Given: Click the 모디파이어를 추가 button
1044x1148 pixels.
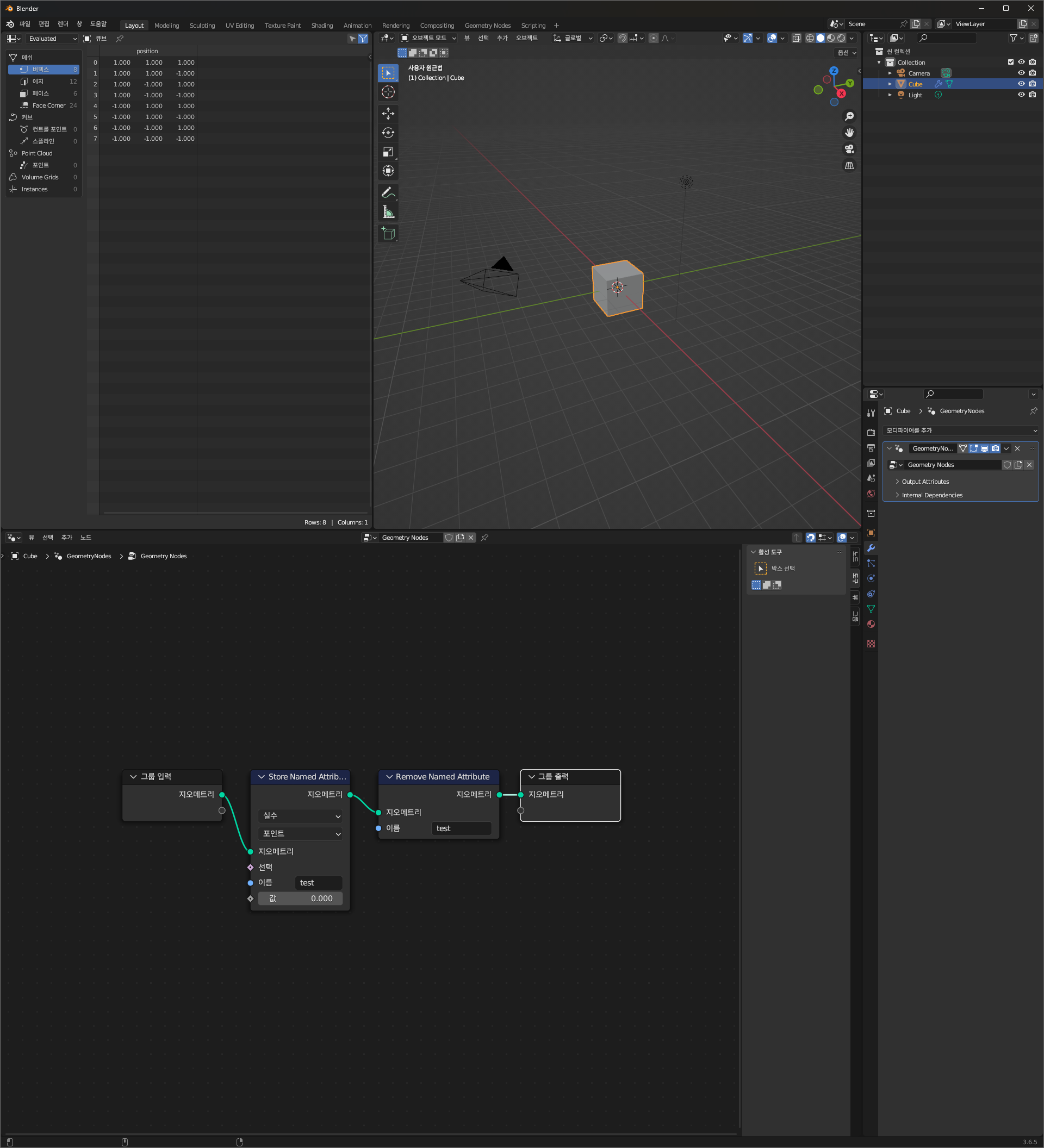Looking at the screenshot, I should point(960,430).
